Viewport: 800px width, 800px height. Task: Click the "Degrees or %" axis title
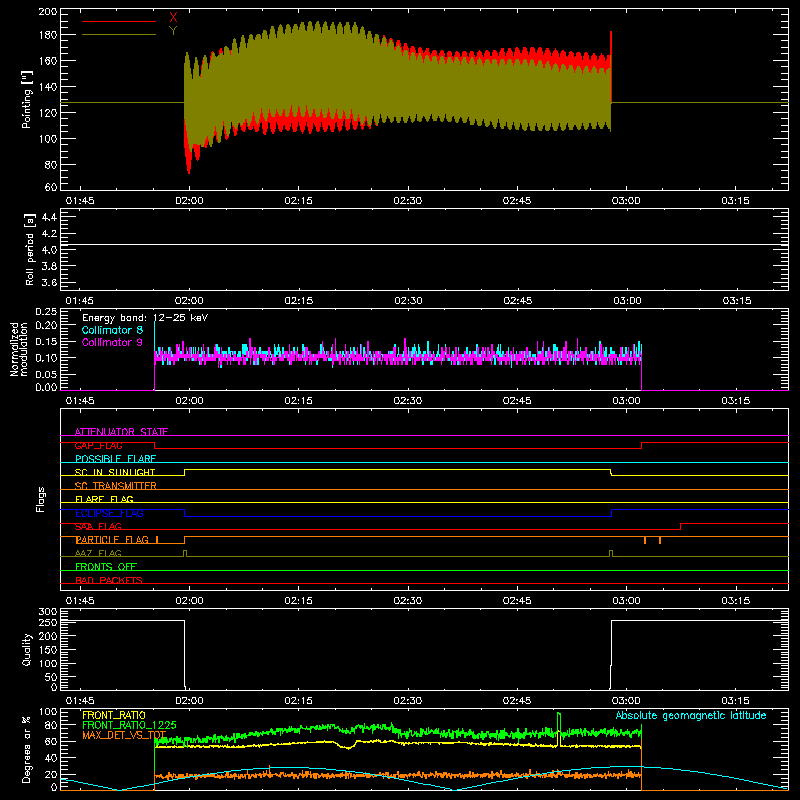pos(27,749)
